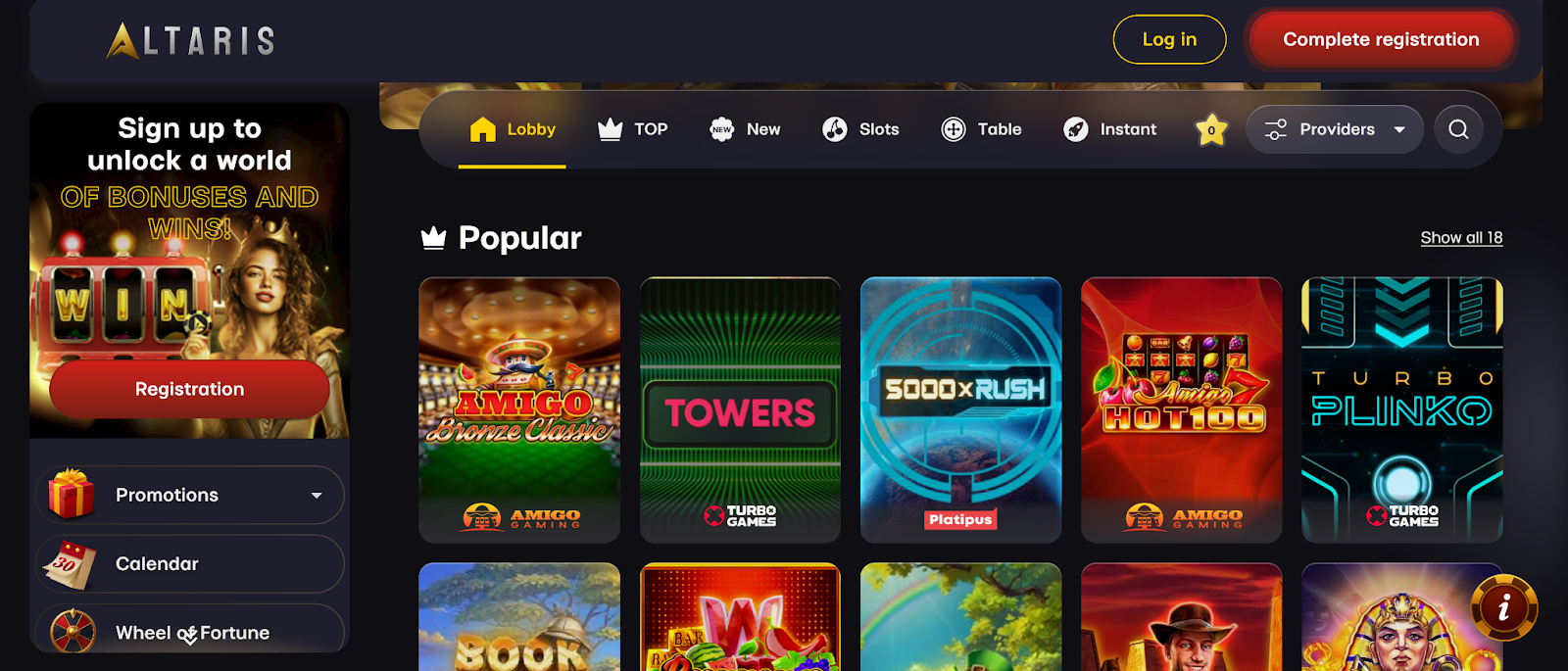Expand the Promotions menu arrow
The height and width of the screenshot is (671, 1568).
(x=317, y=496)
